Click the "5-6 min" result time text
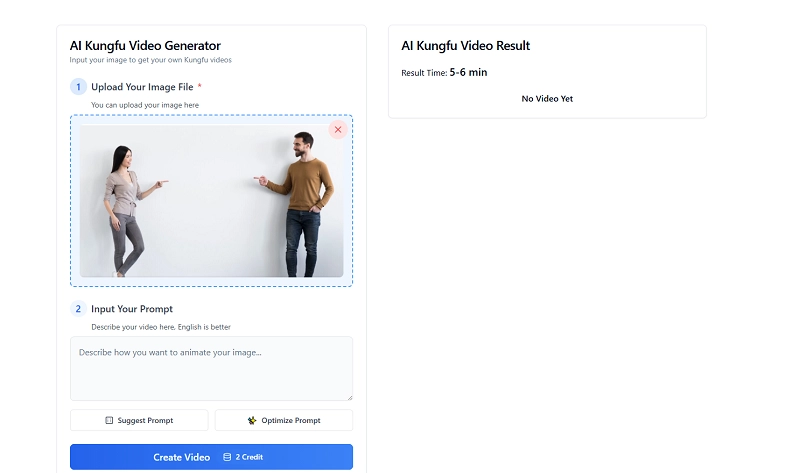This screenshot has width=800, height=473. click(x=468, y=73)
